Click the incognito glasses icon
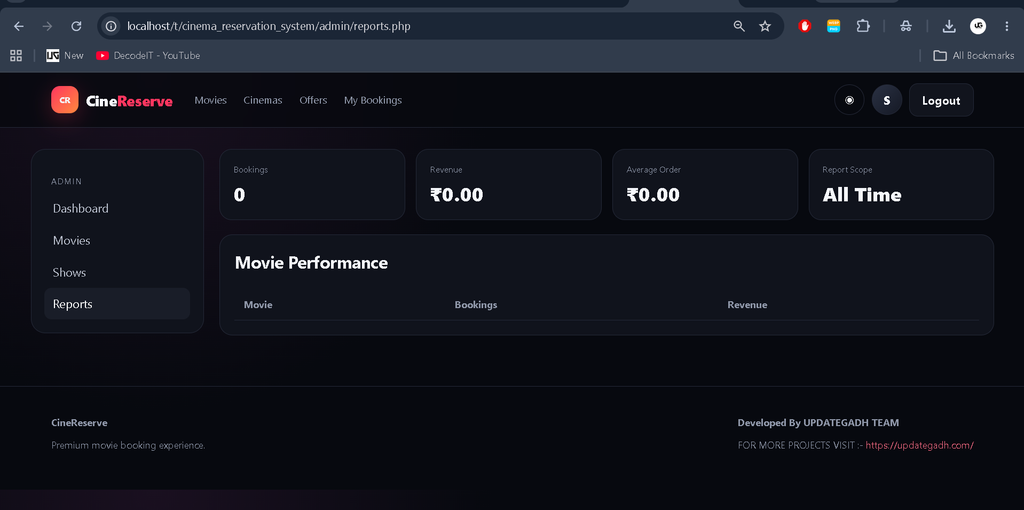The image size is (1024, 510). (x=905, y=26)
